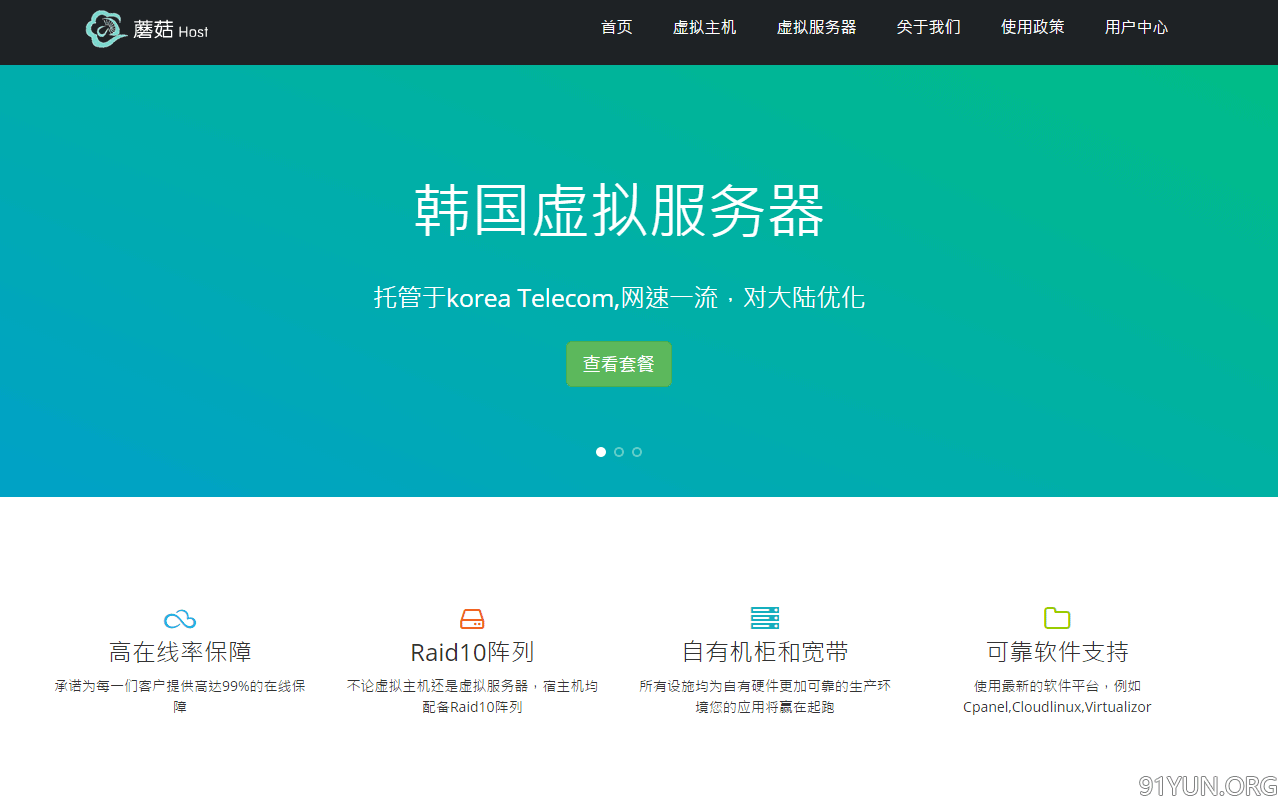
Task: Click the 蘑菇 Host brand name text
Action: pos(171,30)
